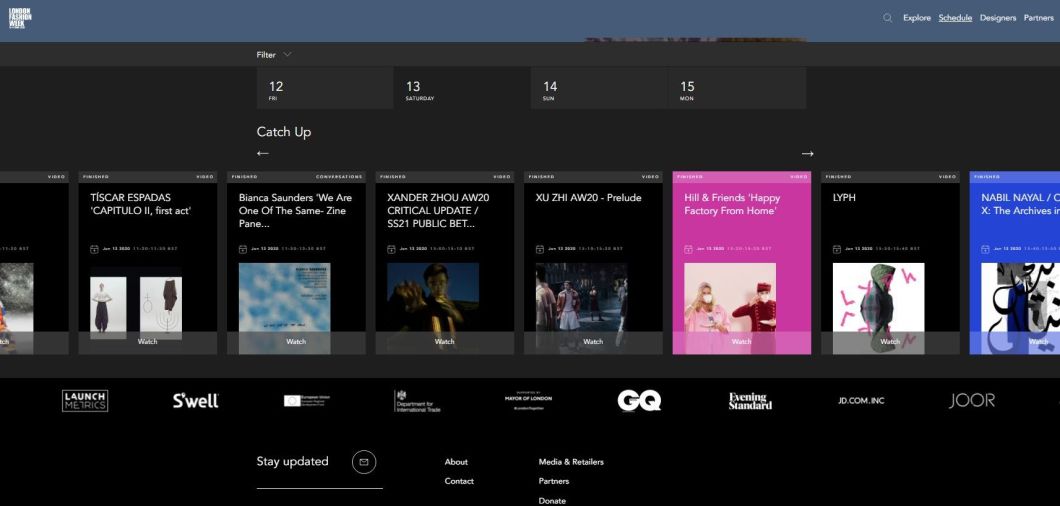Open the Media & Retailers footer link
The image size is (1060, 506).
571,462
